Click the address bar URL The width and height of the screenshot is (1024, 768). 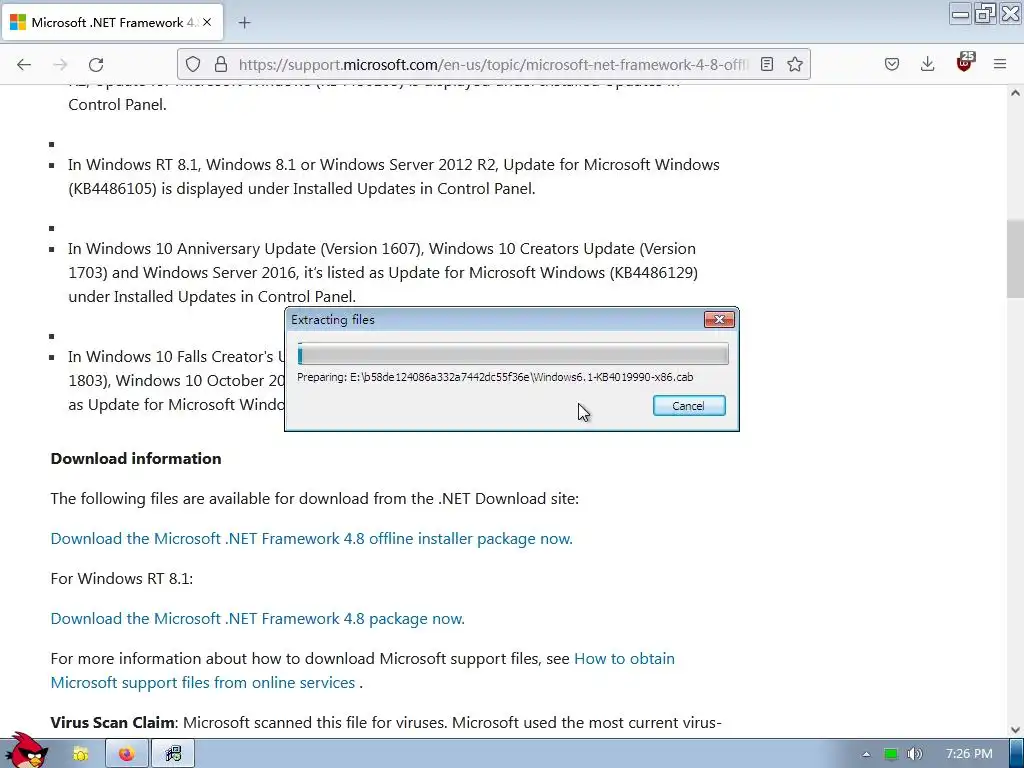(x=493, y=64)
